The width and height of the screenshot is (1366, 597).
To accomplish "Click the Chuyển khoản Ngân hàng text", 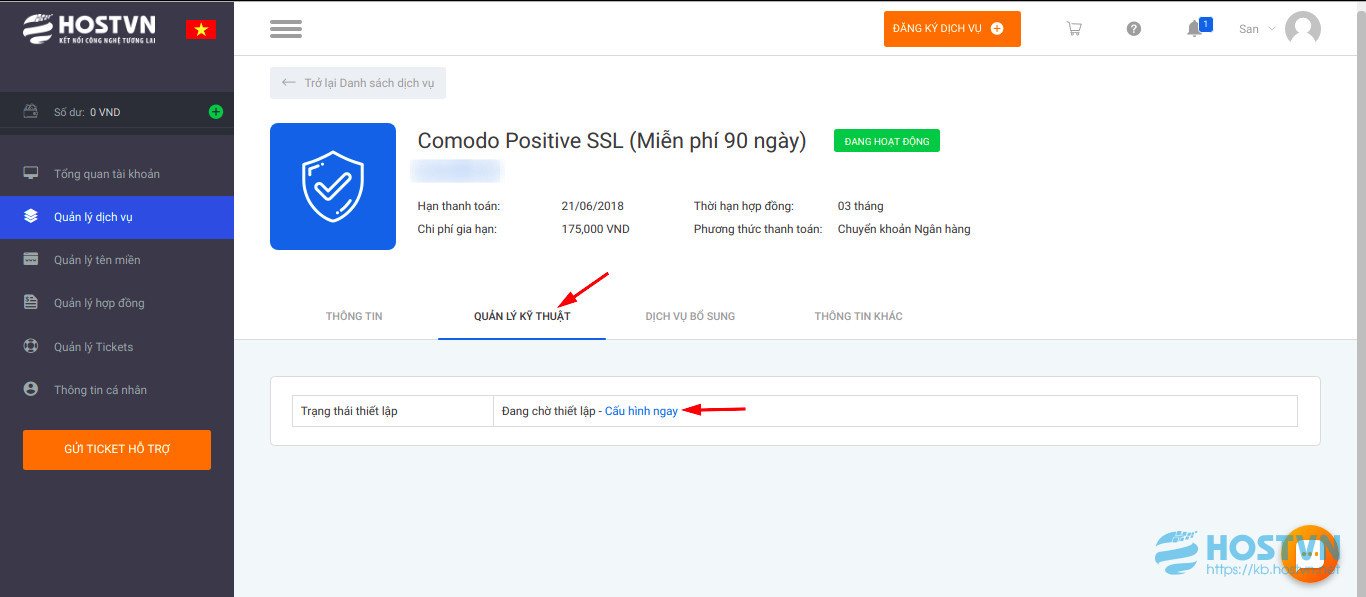I will 904,229.
